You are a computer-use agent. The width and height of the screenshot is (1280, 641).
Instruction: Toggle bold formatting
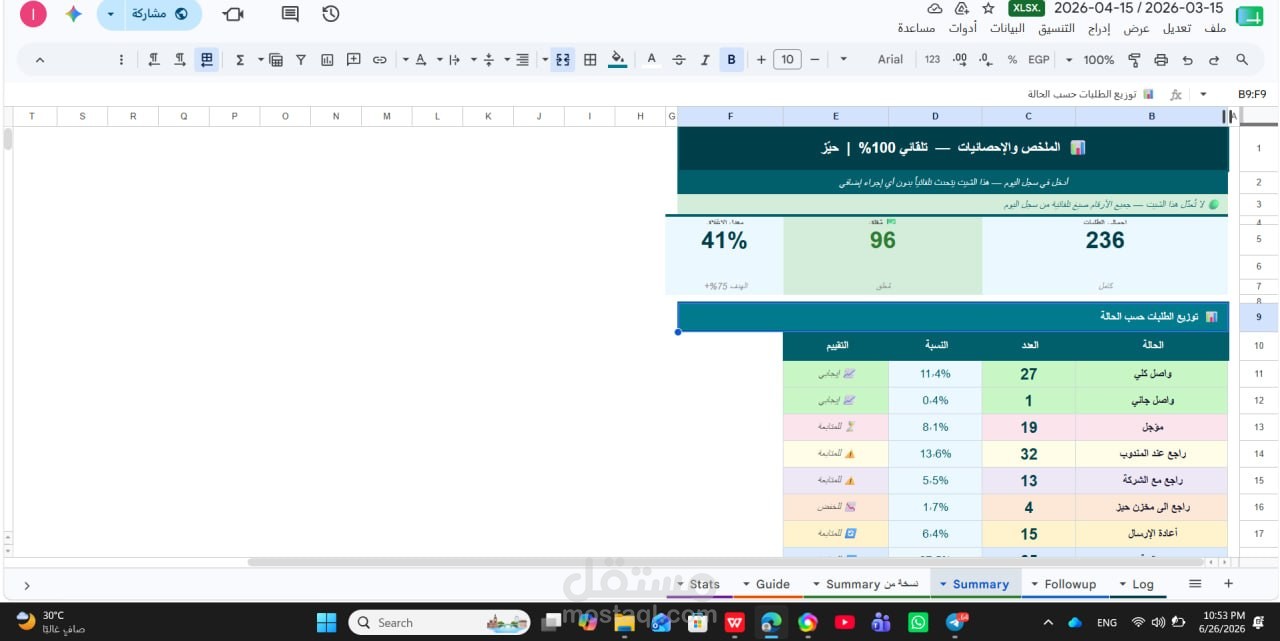[731, 60]
